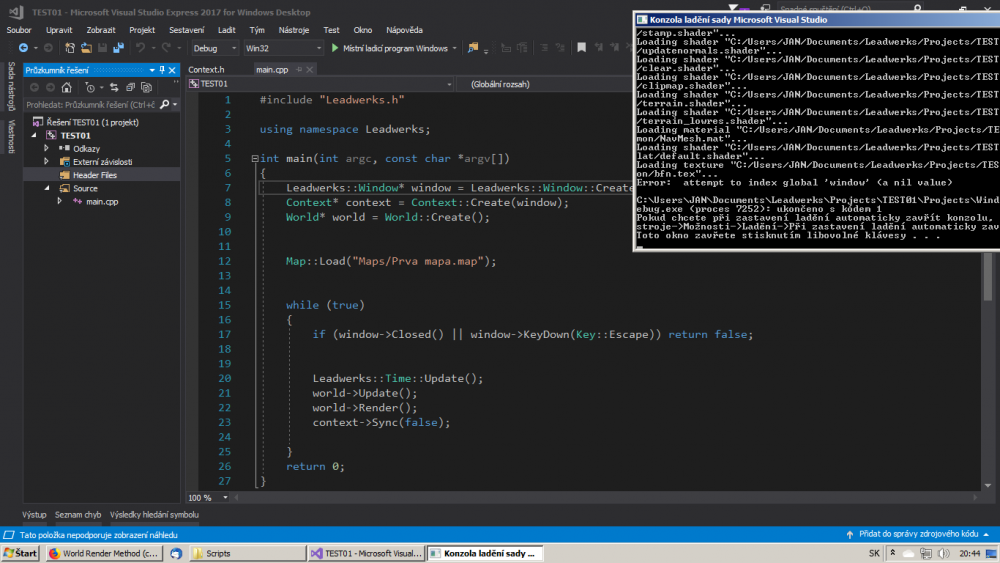Click the Save All toolbar icon
1000x563 pixels.
click(x=118, y=48)
